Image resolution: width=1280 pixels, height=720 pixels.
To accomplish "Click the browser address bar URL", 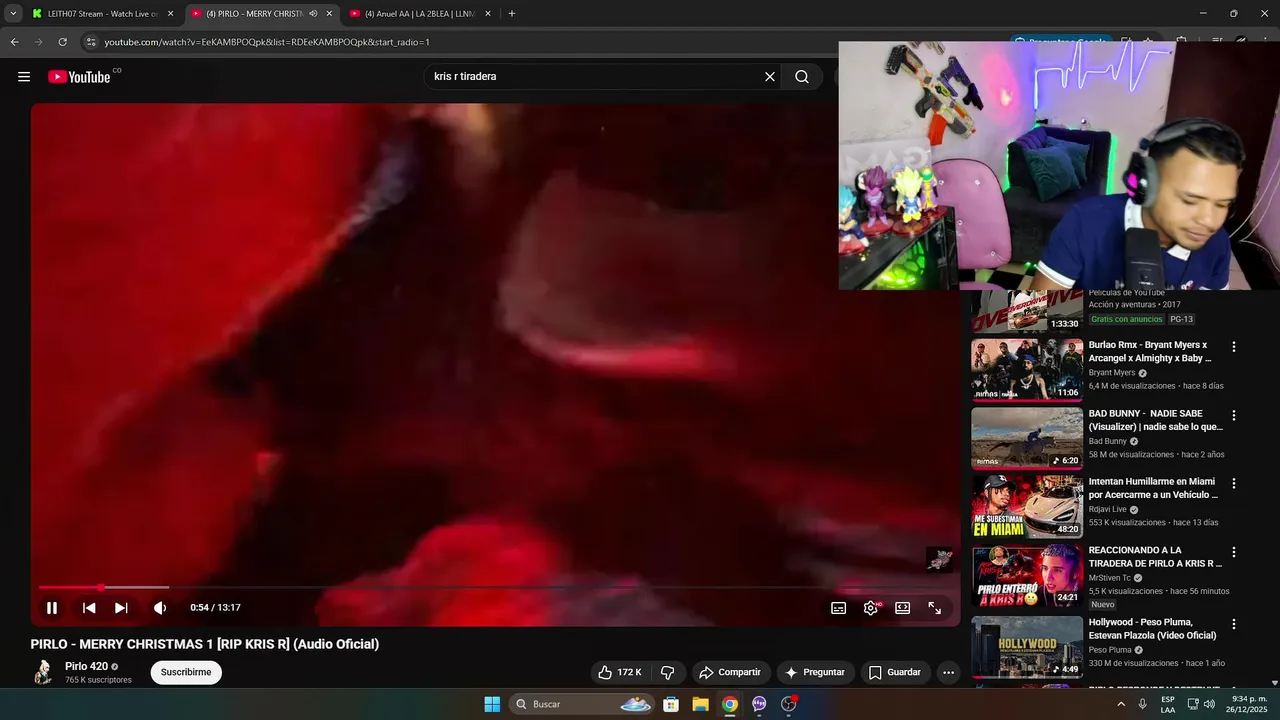I will (x=267, y=42).
